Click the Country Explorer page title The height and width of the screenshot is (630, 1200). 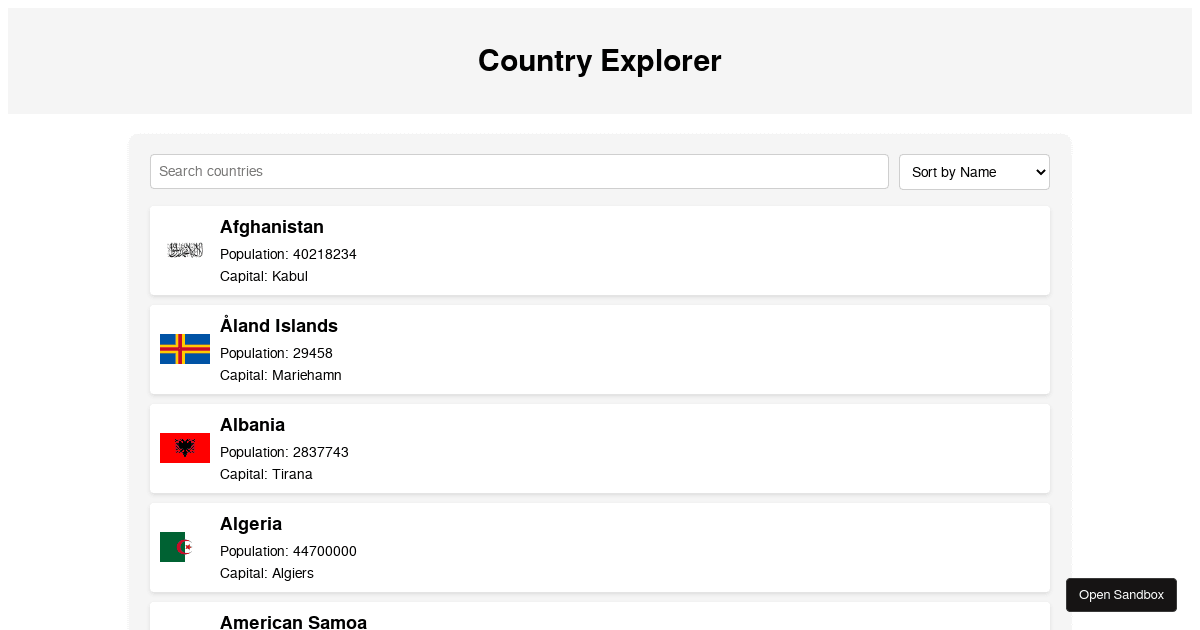click(x=599, y=61)
